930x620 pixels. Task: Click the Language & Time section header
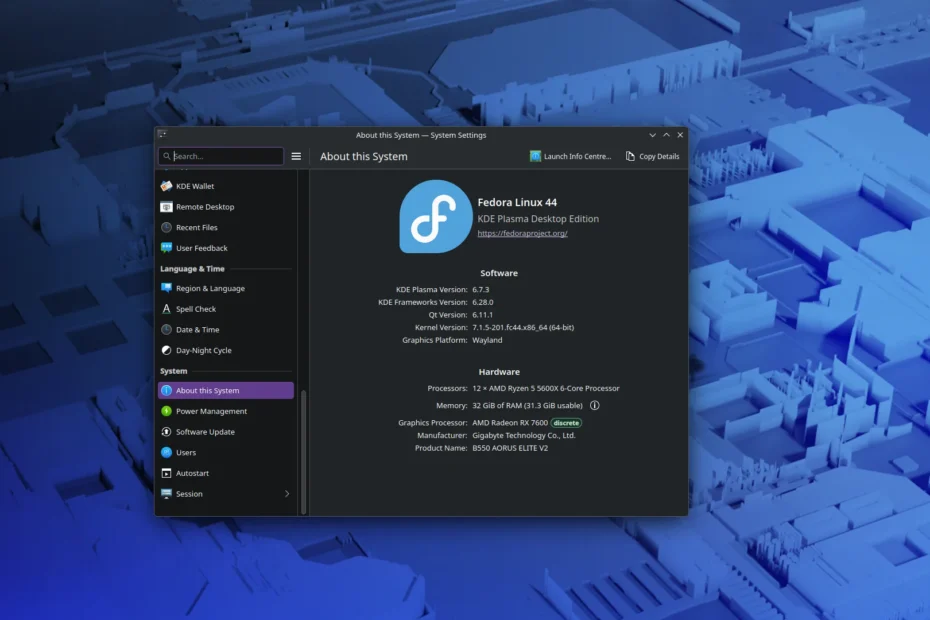tap(192, 269)
